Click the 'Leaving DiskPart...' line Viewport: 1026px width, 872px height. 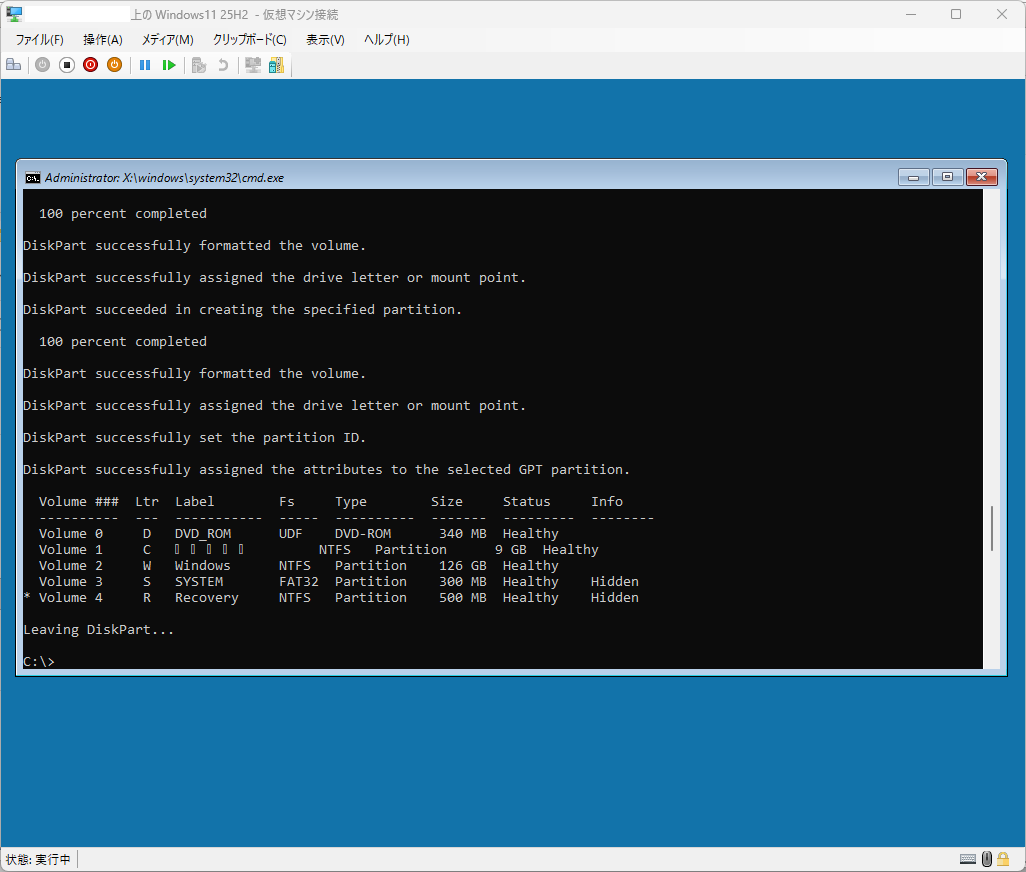click(99, 630)
